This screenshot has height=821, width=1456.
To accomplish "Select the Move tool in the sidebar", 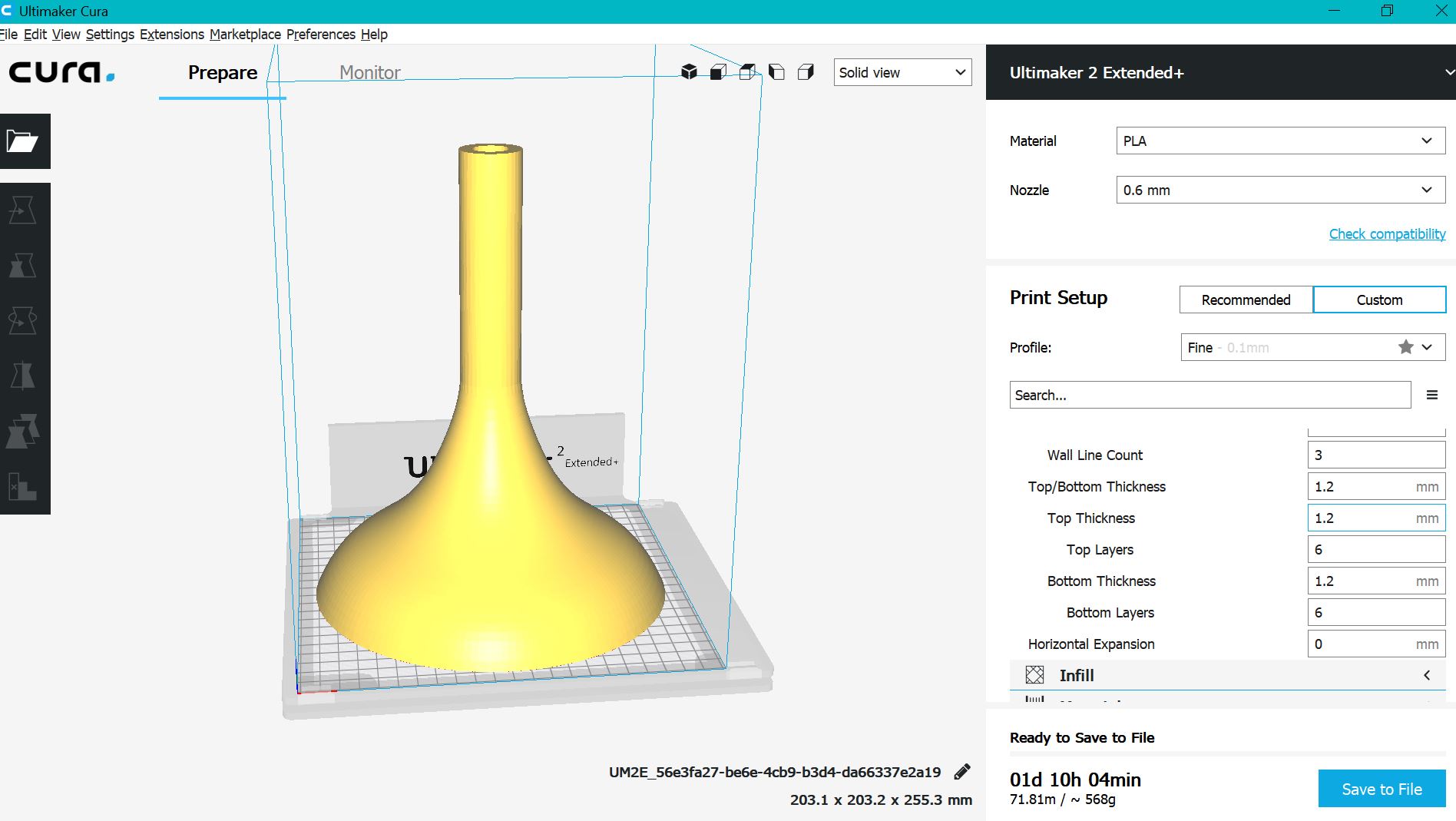I will (x=23, y=210).
